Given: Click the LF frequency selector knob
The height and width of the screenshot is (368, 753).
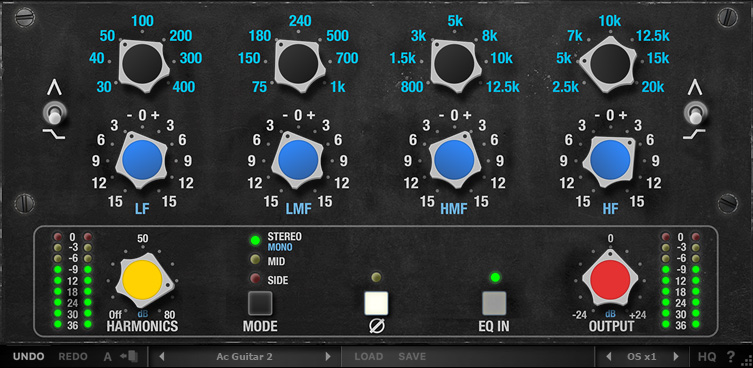Looking at the screenshot, I should click(x=143, y=63).
